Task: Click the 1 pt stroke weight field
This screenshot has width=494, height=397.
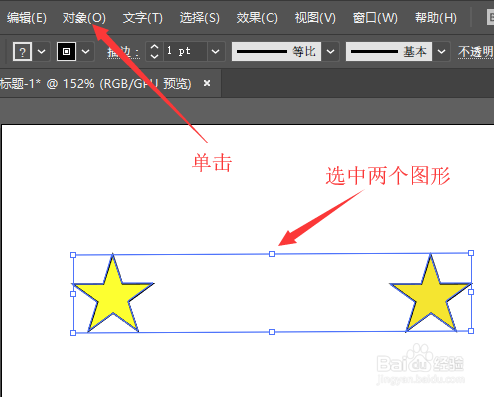Action: pyautogui.click(x=185, y=51)
